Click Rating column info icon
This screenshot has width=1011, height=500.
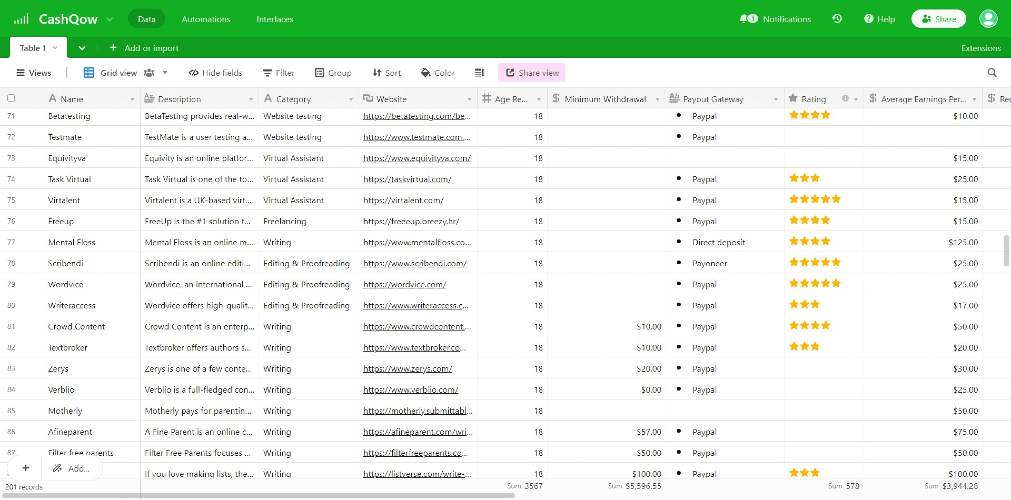point(845,99)
